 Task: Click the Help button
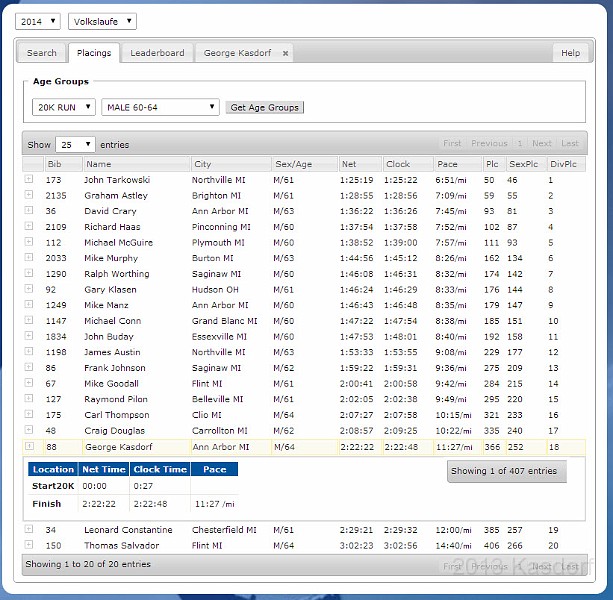tap(570, 53)
